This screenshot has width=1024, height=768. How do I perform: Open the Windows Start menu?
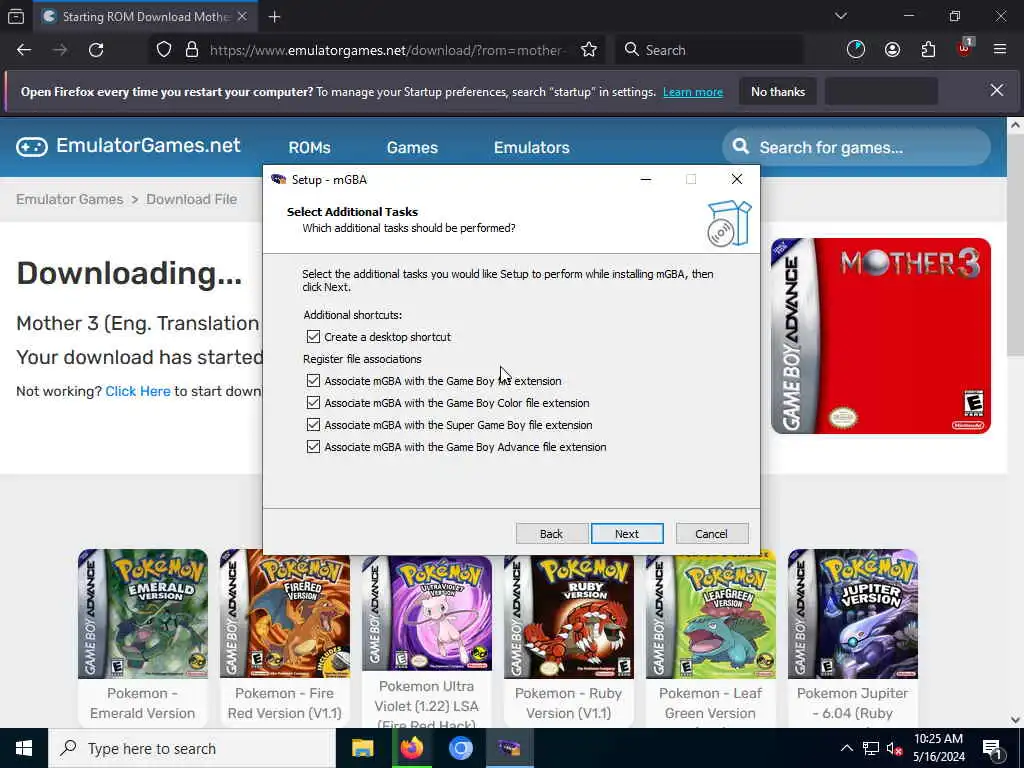24,748
